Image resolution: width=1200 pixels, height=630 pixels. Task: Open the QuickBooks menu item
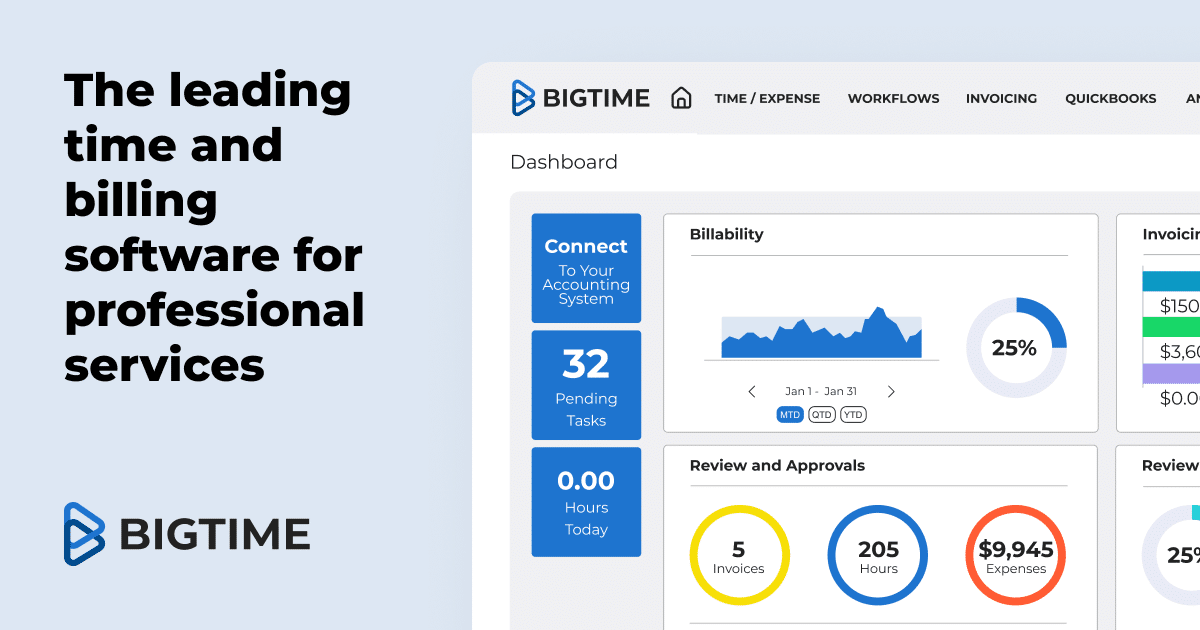[1111, 98]
